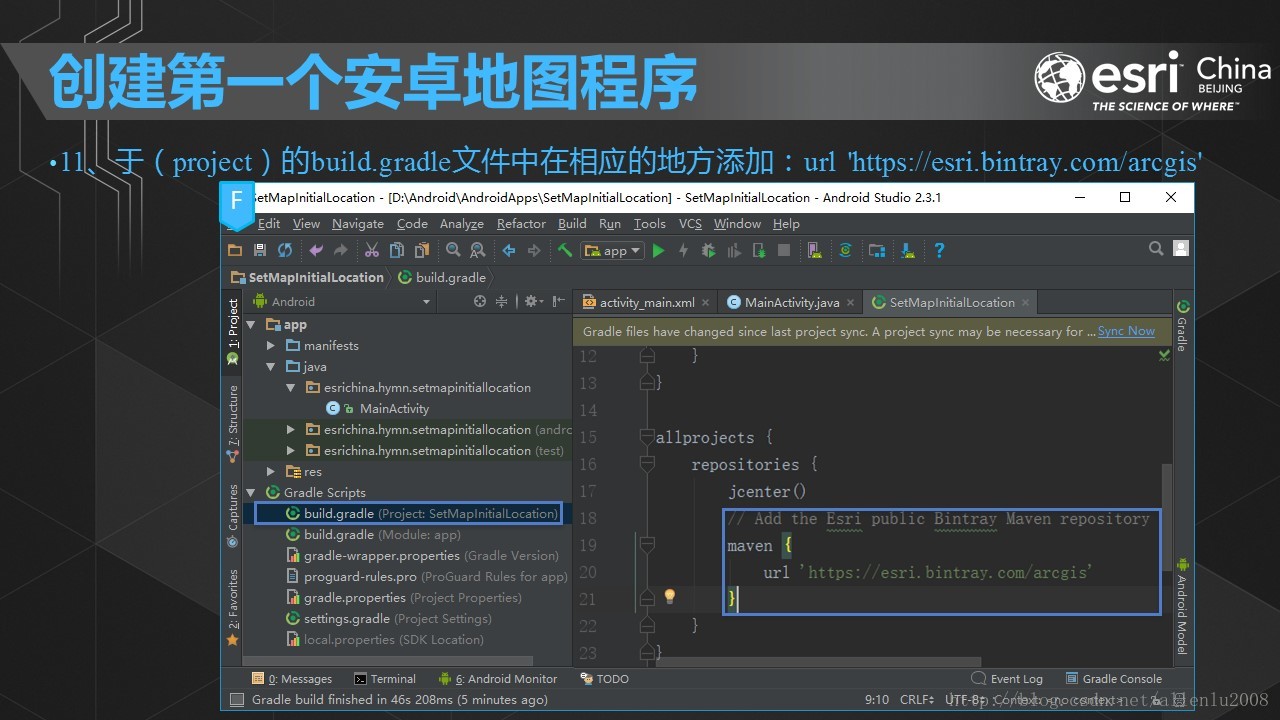Toggle the Captures tool window
The image size is (1280, 720).
pos(233,516)
